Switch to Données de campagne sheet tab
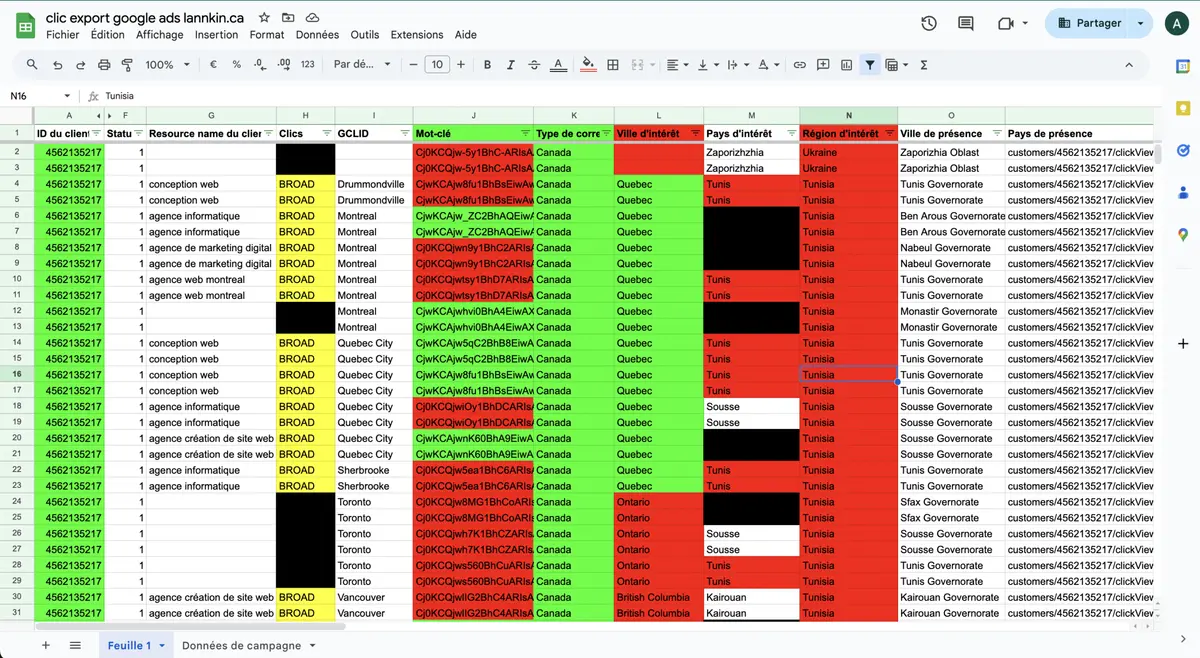The height and width of the screenshot is (658, 1200). 241,646
